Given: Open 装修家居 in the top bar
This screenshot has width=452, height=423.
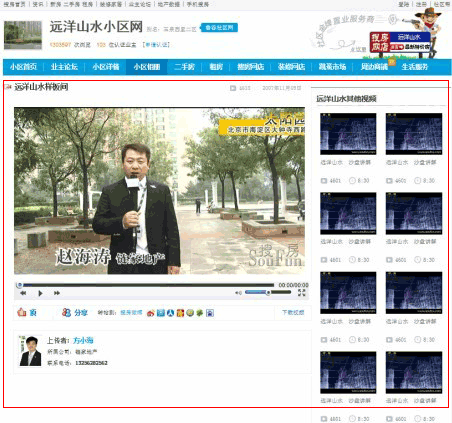Looking at the screenshot, I should tap(111, 4).
